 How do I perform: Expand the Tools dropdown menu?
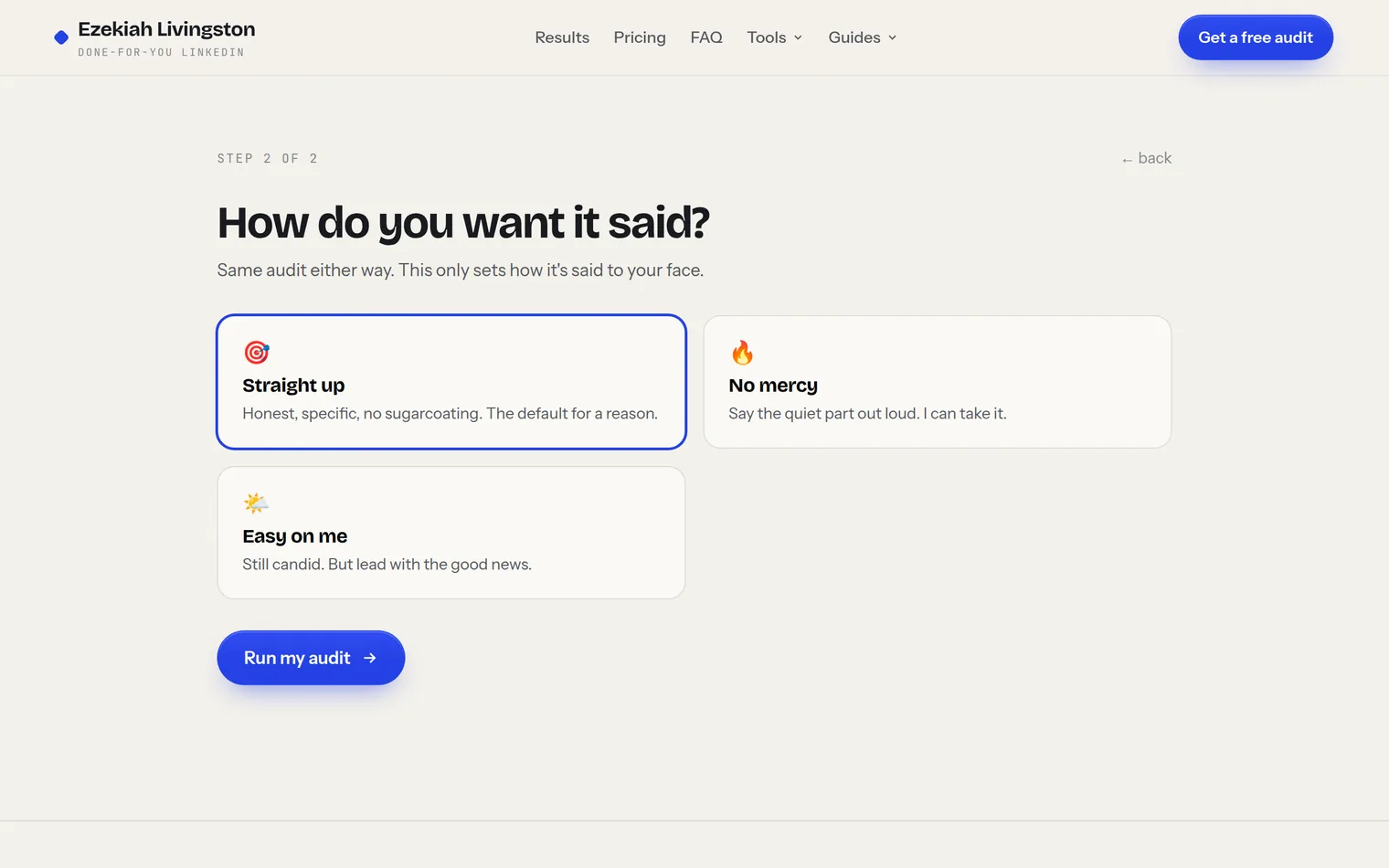tap(775, 37)
